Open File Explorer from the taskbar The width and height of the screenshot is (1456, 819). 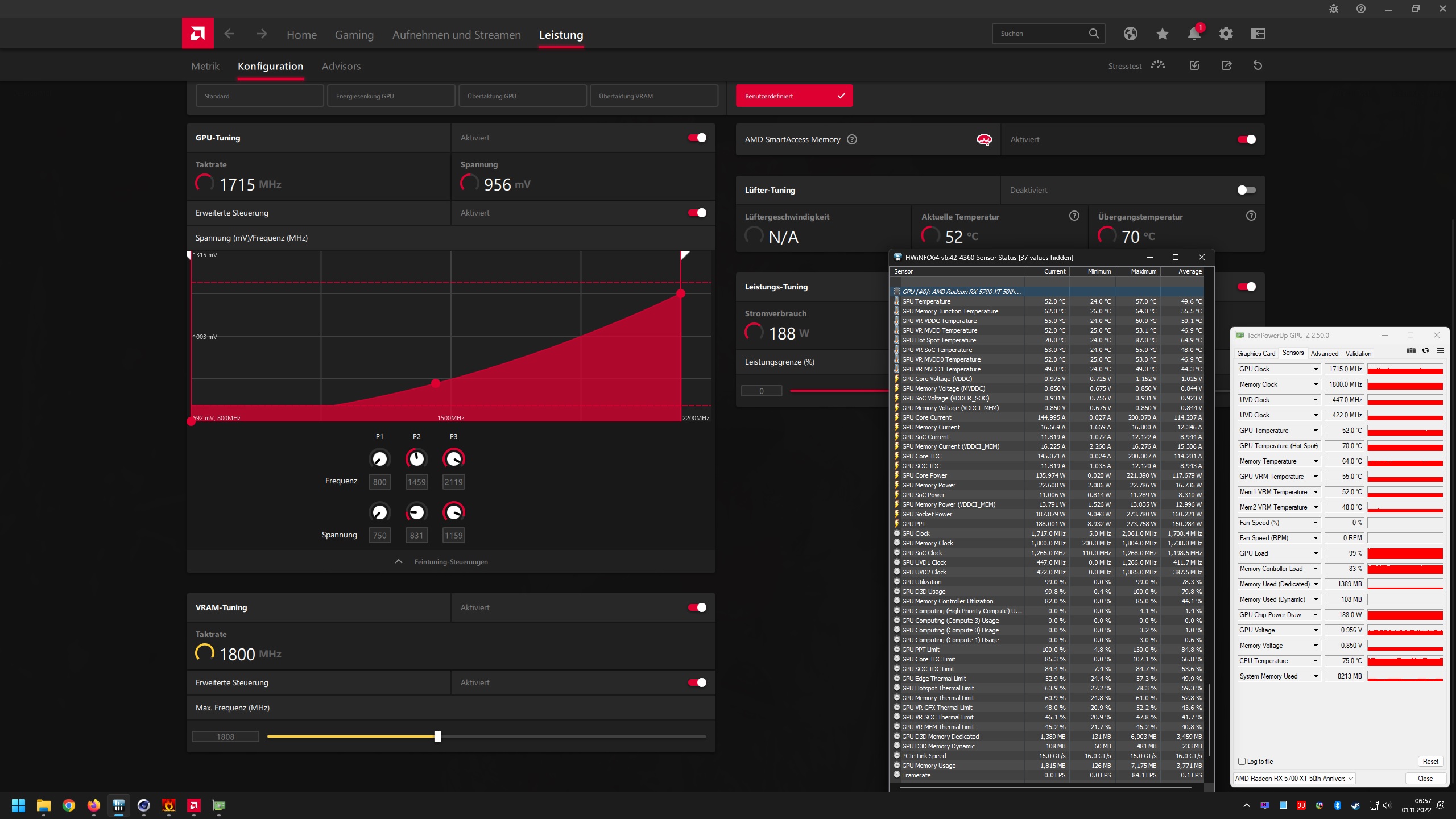[44, 805]
